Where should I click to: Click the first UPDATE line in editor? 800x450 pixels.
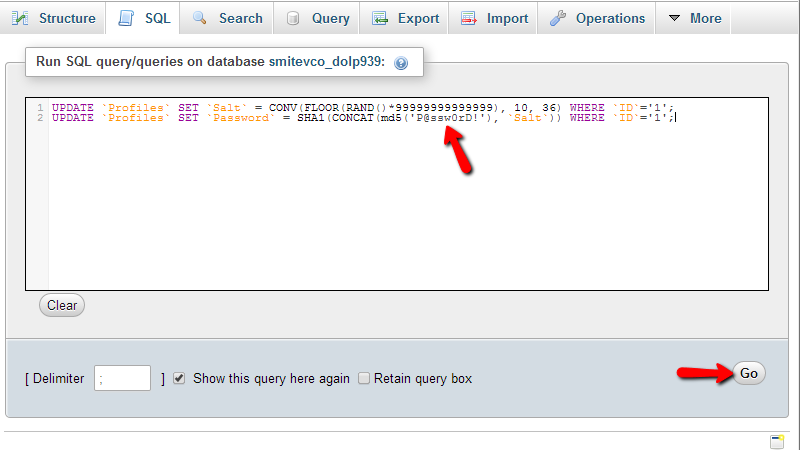(x=363, y=108)
